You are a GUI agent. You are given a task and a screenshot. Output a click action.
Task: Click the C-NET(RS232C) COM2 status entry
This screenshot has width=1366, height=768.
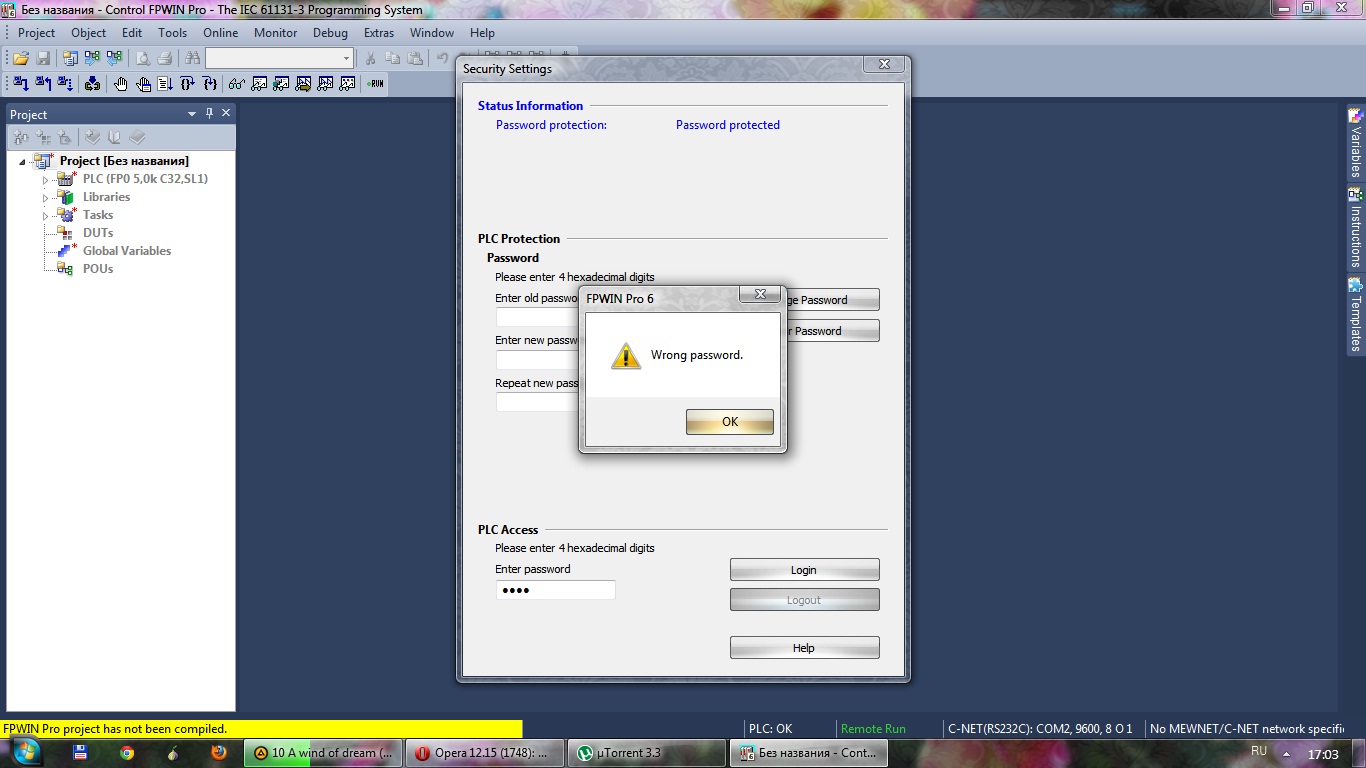pos(1041,729)
